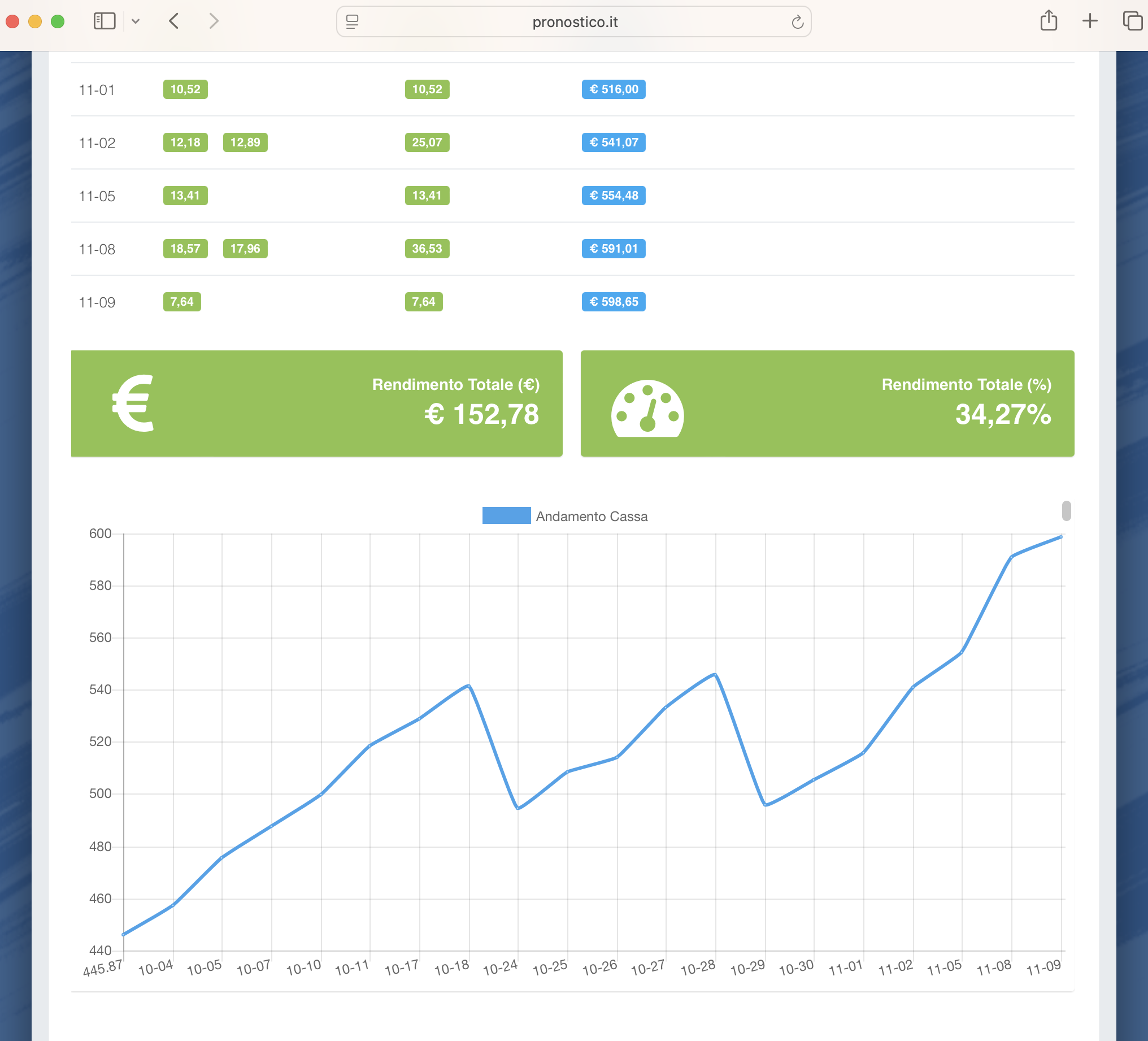
Task: Click the pronostico.it address field
Action: [x=574, y=21]
